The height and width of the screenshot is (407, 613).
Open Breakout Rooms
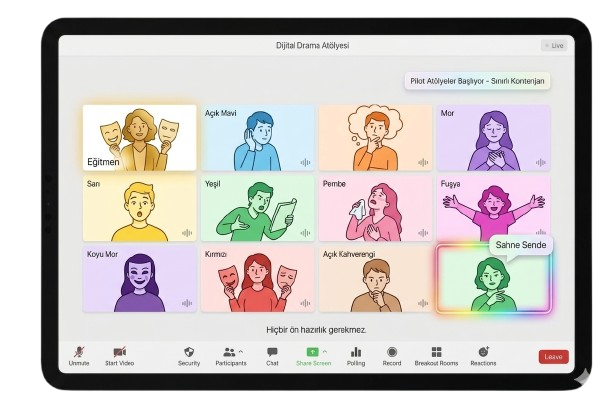(436, 353)
